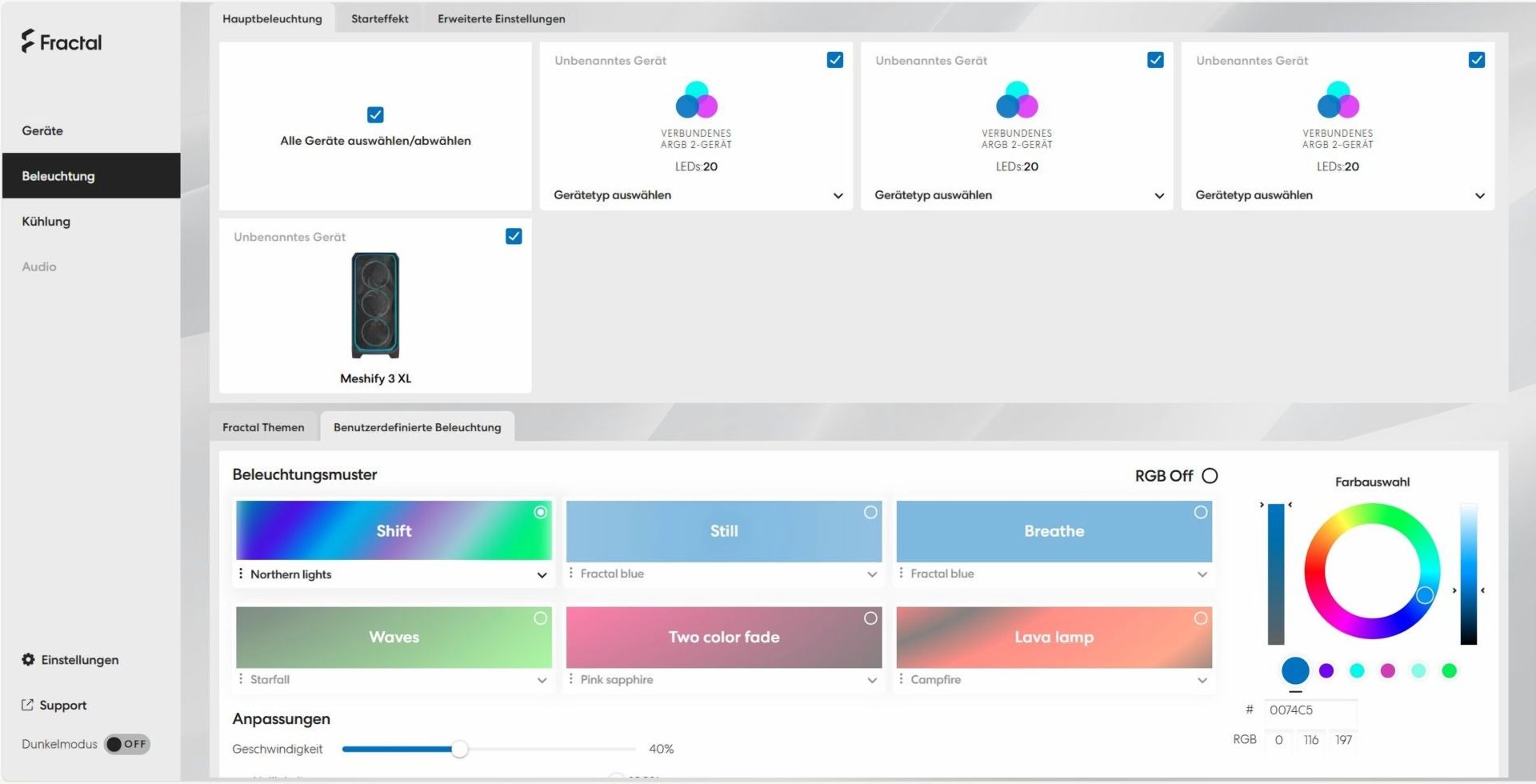Click the Fractal logo
1536x784 pixels.
coord(62,42)
